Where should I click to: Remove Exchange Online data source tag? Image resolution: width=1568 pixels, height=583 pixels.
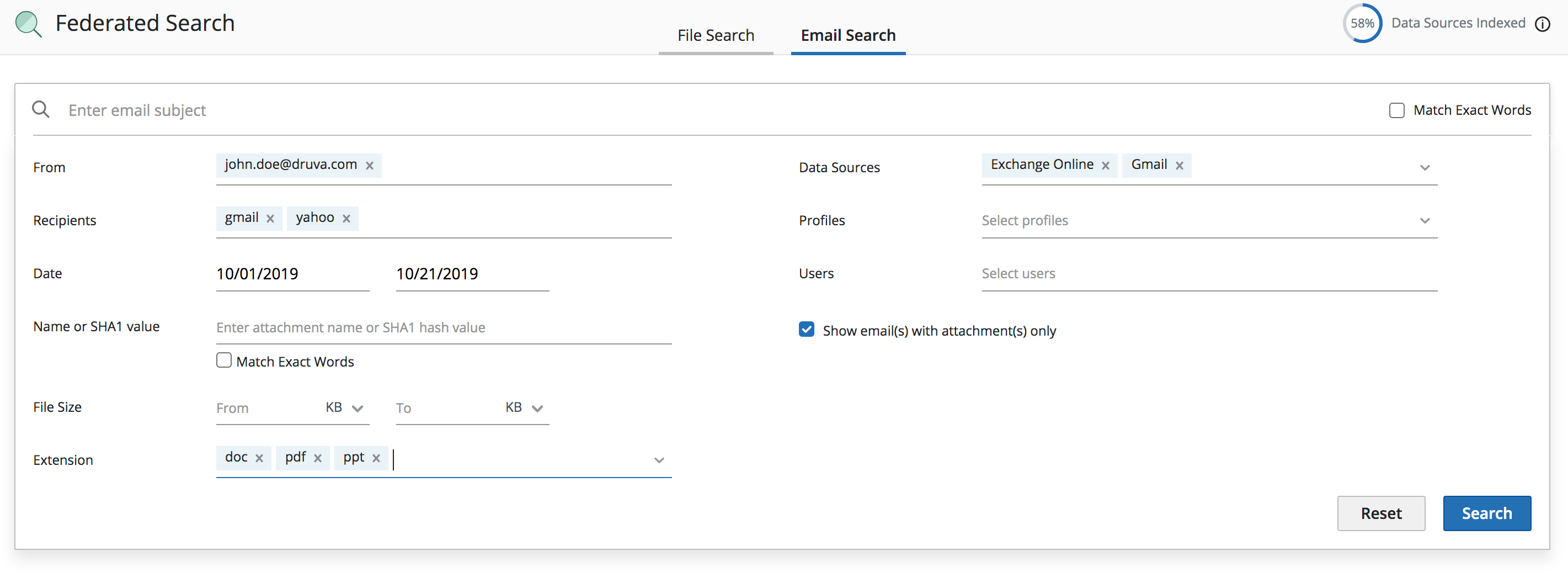coord(1106,166)
